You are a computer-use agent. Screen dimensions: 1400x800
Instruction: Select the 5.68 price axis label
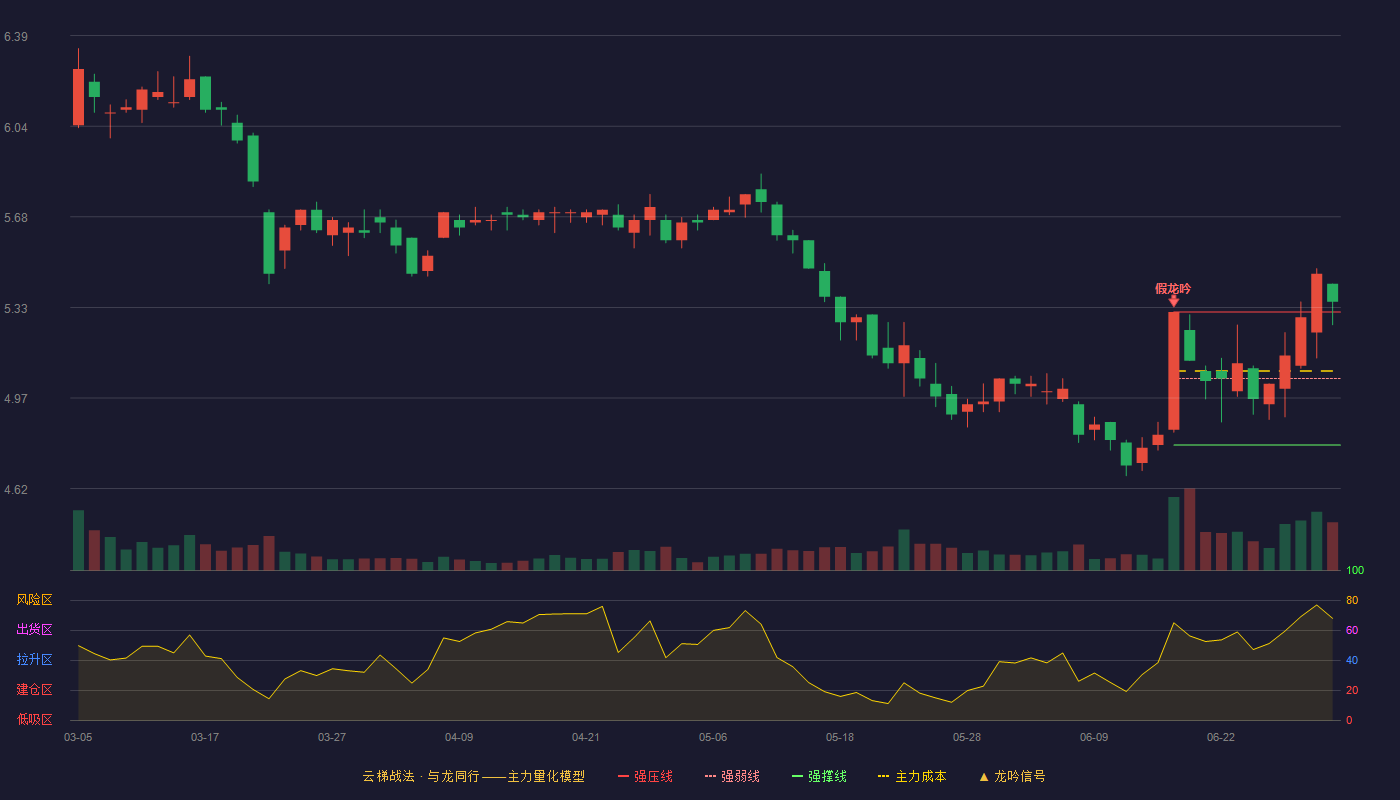click(16, 218)
